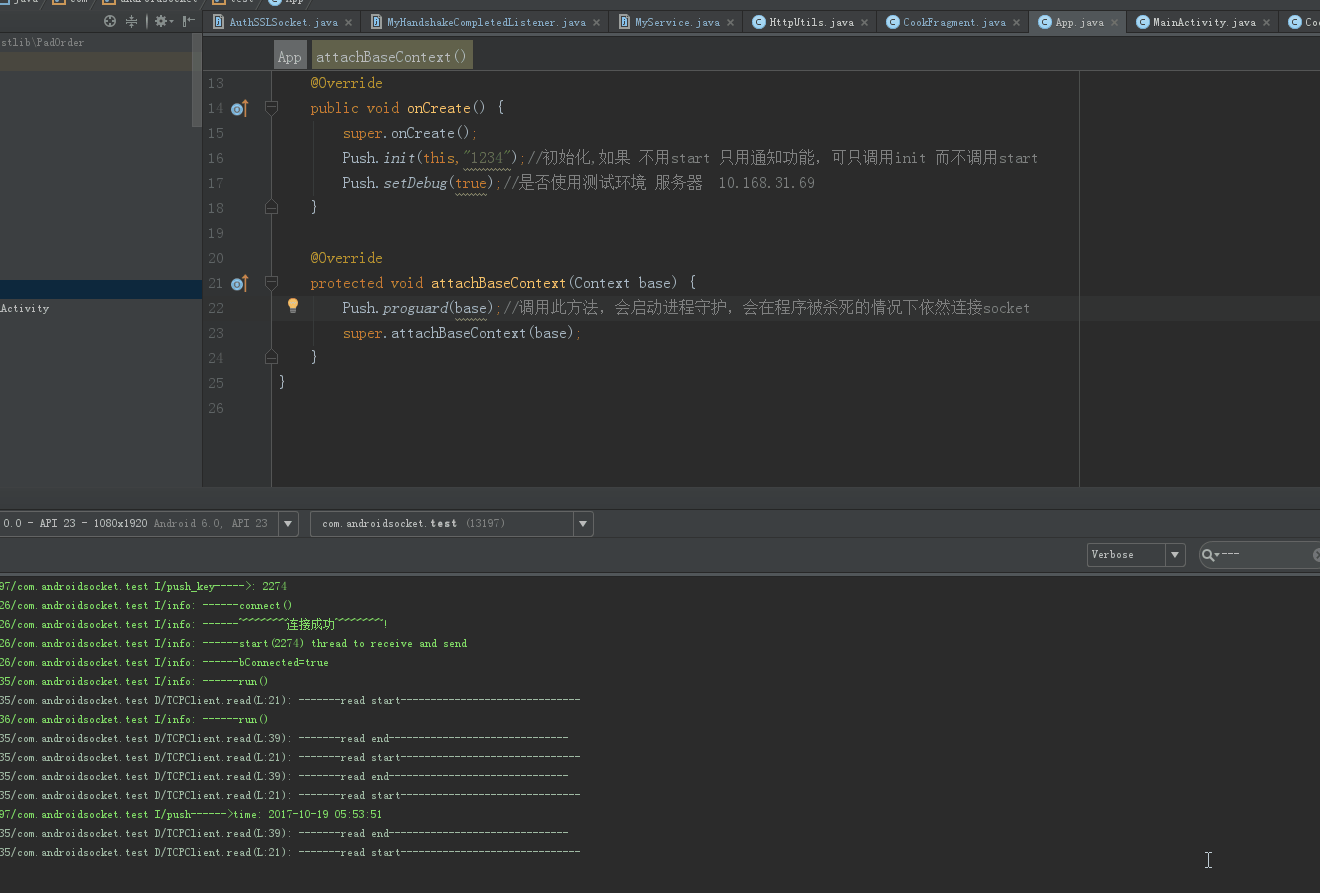1320x893 pixels.
Task: Close the CookFragment.java tab
Action: [x=1016, y=22]
